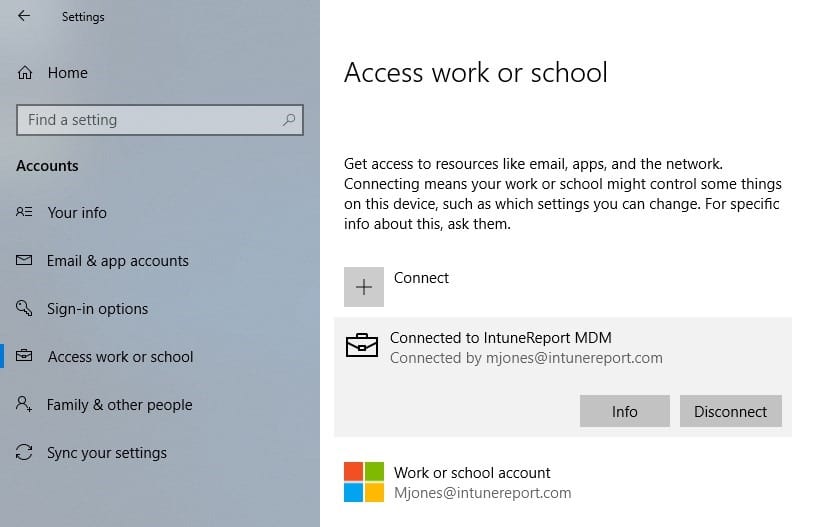This screenshot has height=527, width=823.
Task: Click the Home house icon
Action: [x=26, y=73]
